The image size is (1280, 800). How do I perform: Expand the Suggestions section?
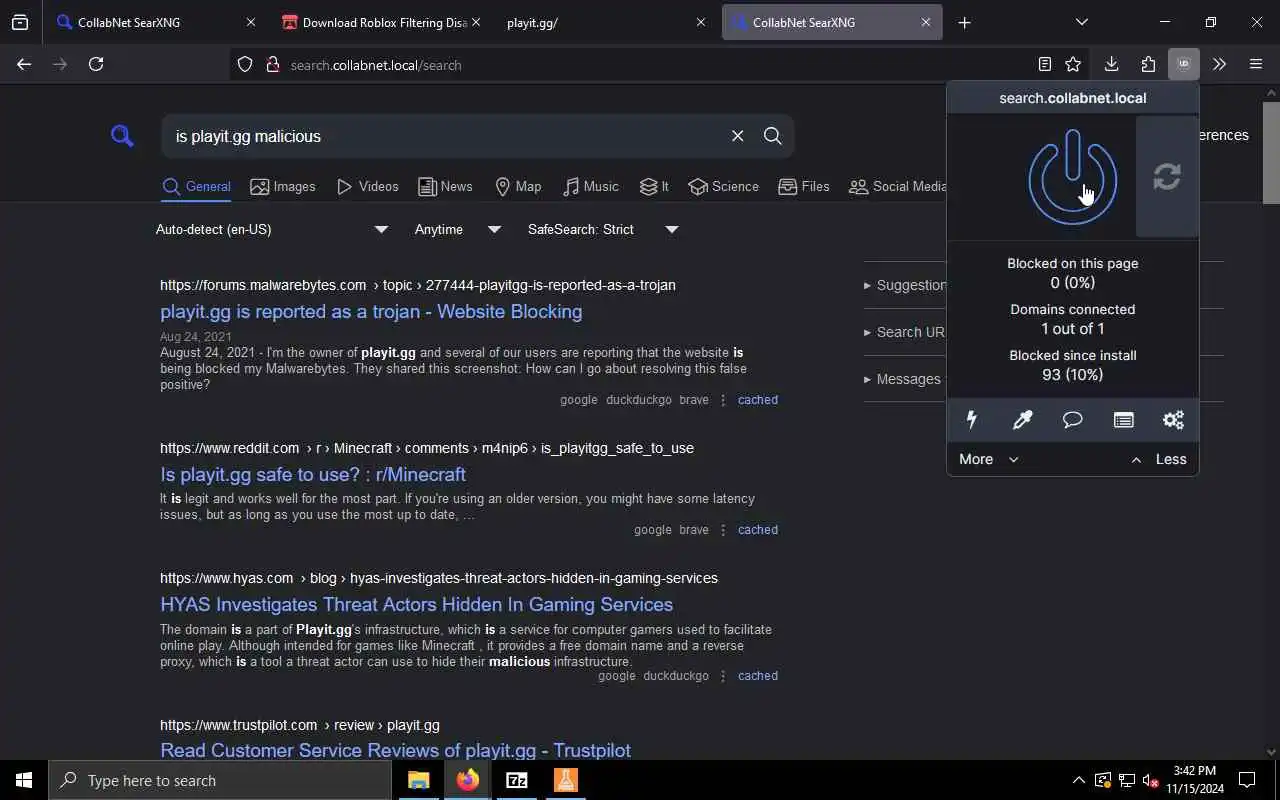click(x=905, y=285)
